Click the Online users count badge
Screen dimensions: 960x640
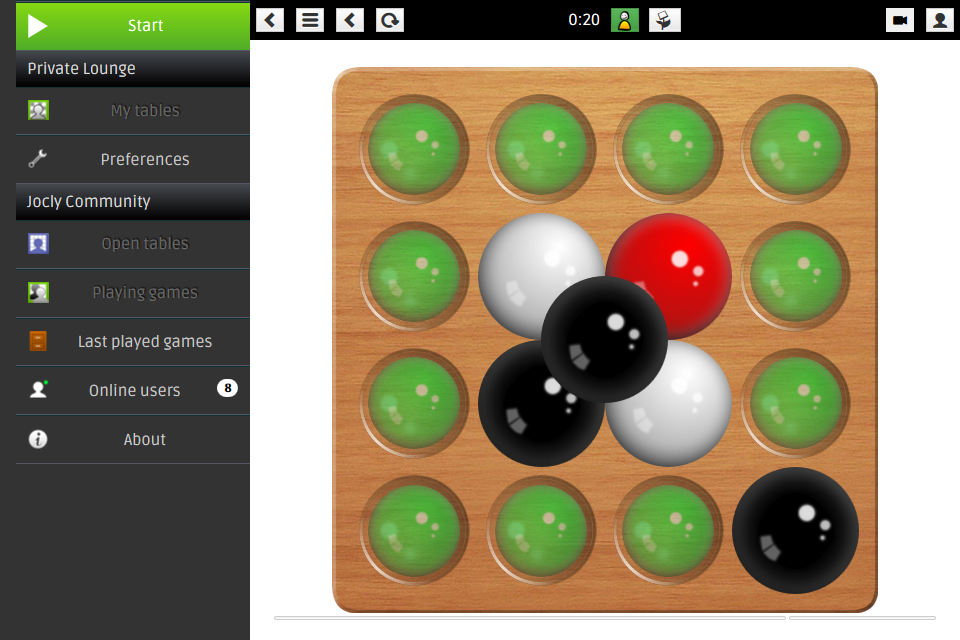pos(227,388)
